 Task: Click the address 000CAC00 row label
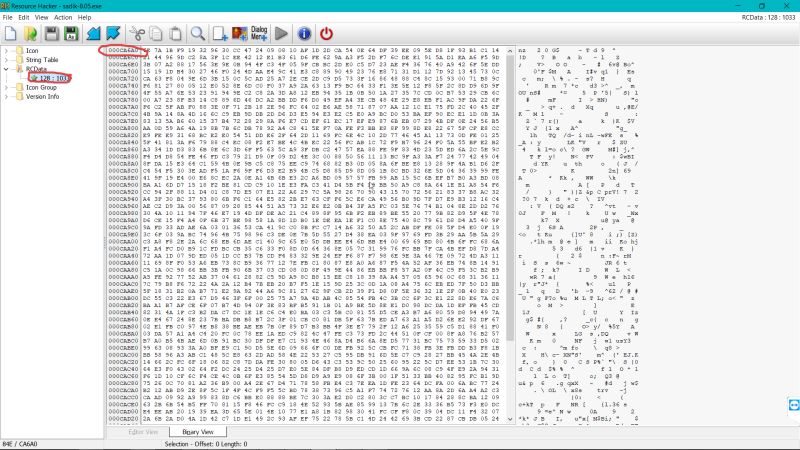123,355
